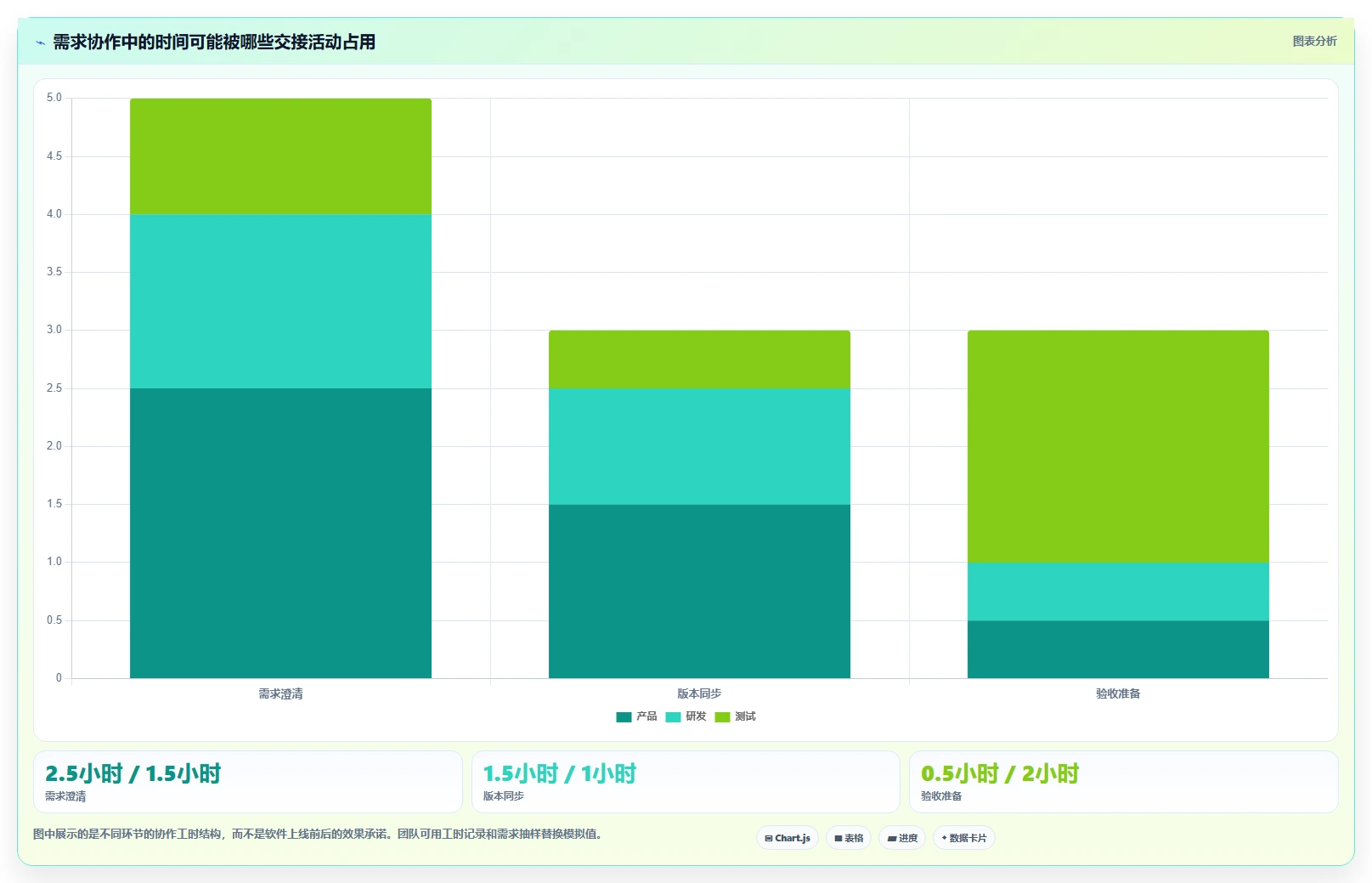1372x883 pixels.
Task: Click the 2.5 y-axis tick label
Action: [54, 388]
